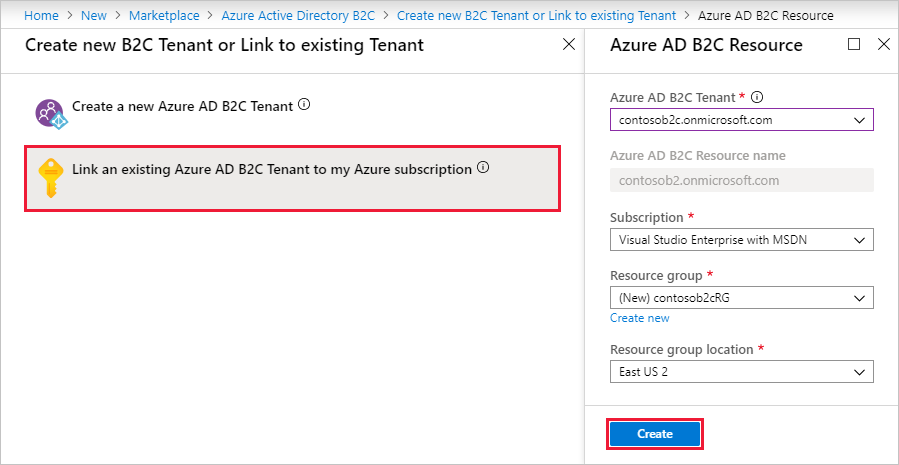Expand the Resource group location dropdown
Screen dimensions: 899x465
click(741, 372)
